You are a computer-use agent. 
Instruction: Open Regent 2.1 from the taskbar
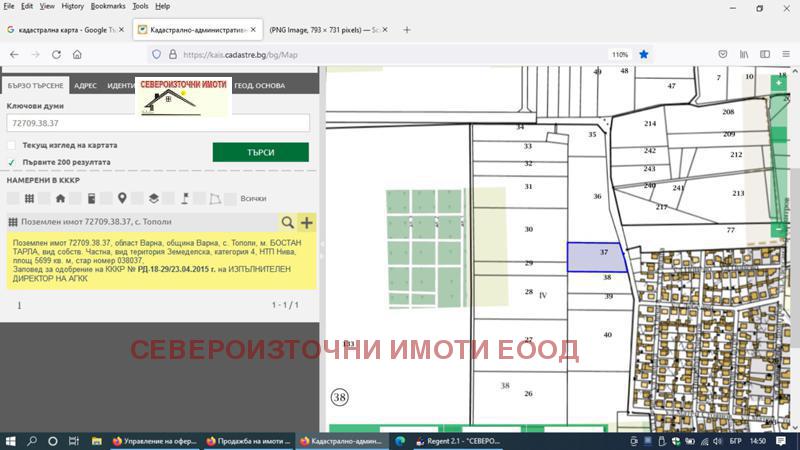462,440
